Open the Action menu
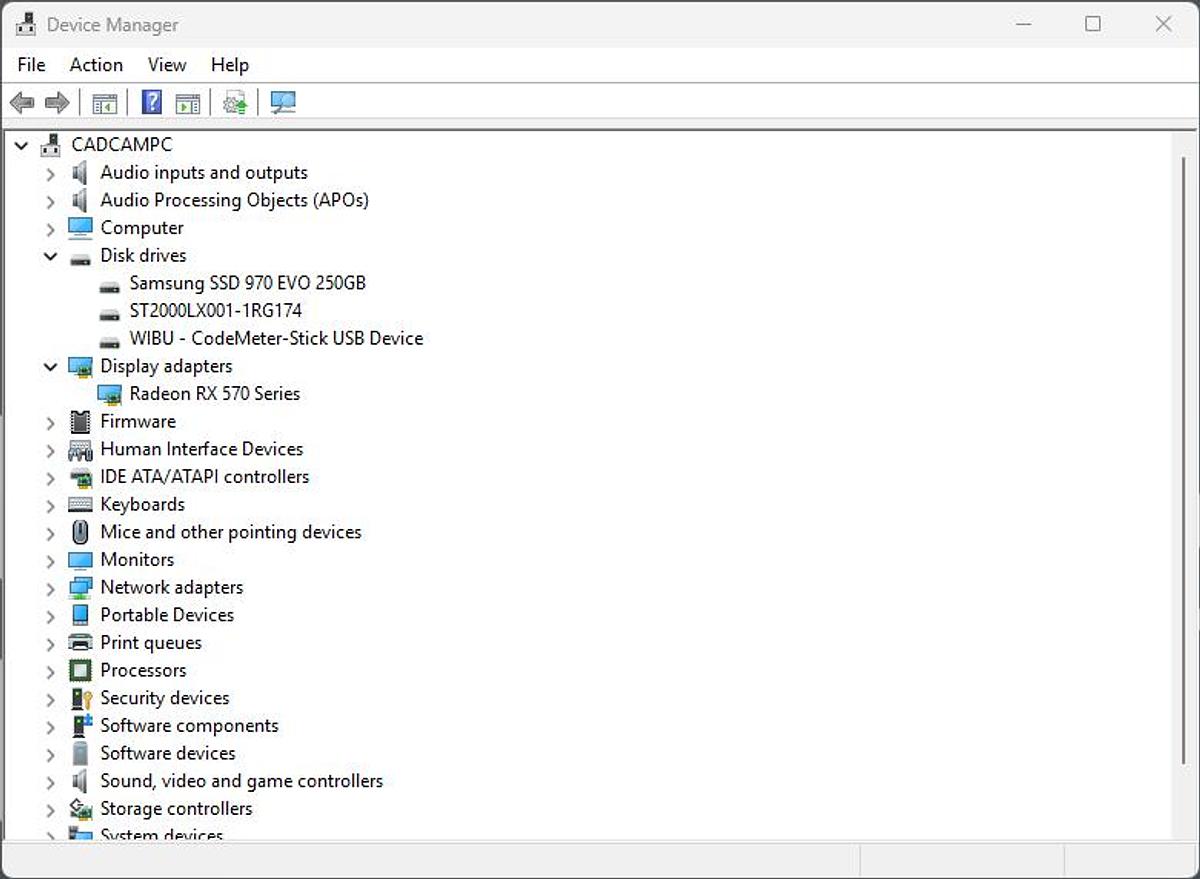The height and width of the screenshot is (879, 1200). tap(96, 65)
